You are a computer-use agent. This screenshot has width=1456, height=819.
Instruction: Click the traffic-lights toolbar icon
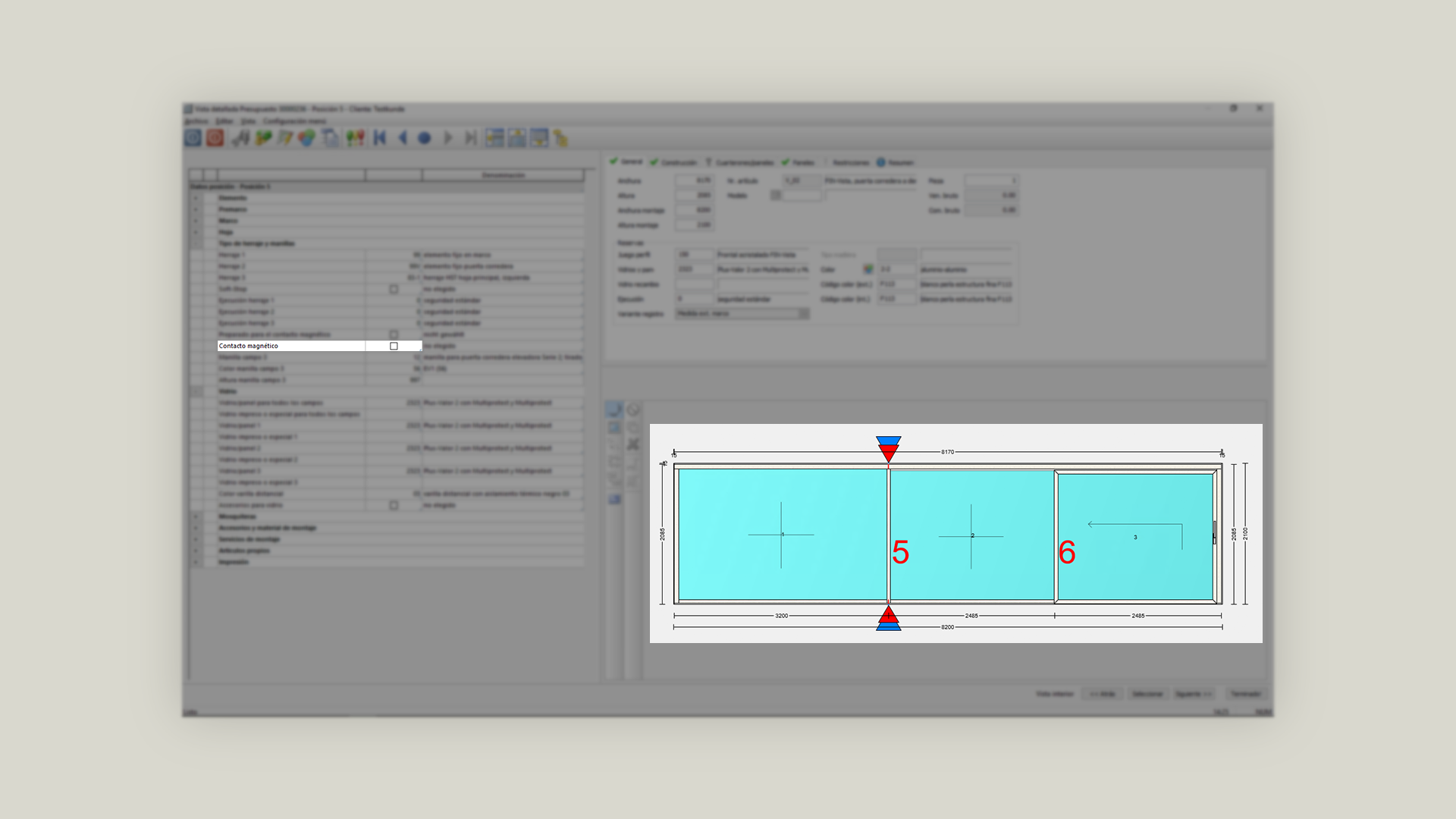(355, 138)
